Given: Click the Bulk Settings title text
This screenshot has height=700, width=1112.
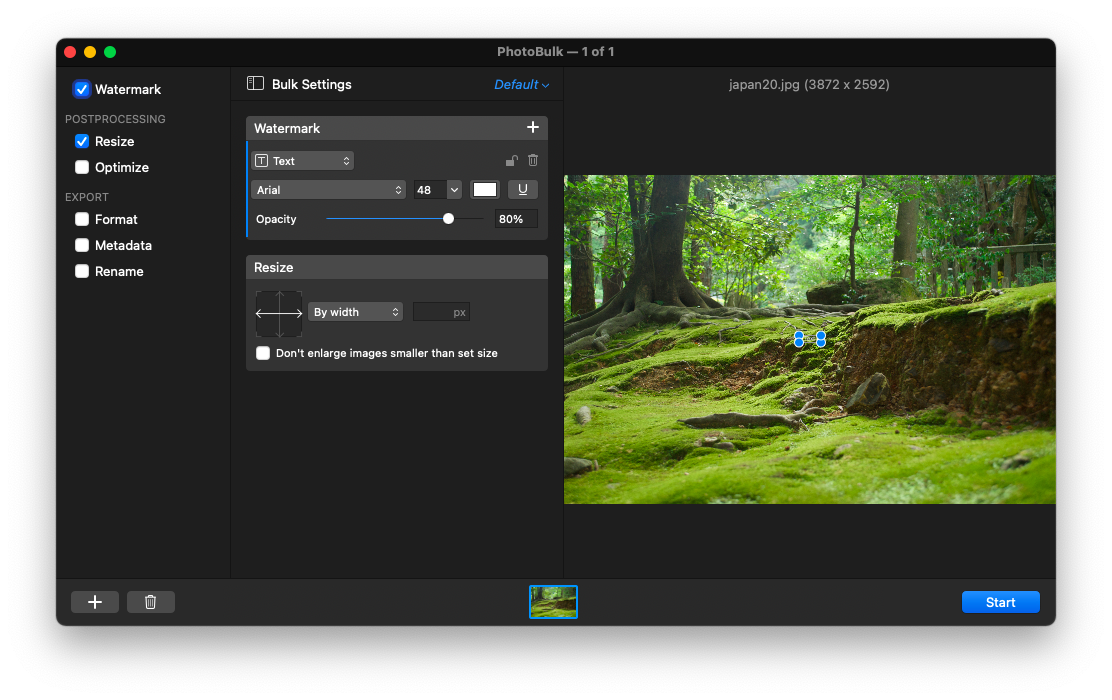Looking at the screenshot, I should 312,84.
